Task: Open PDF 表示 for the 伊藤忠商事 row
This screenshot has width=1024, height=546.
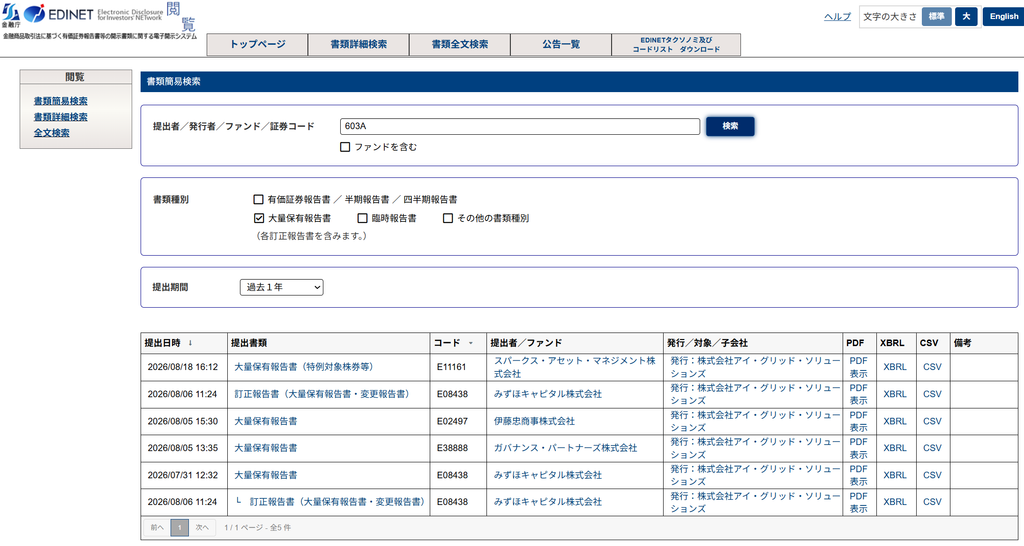Action: pos(858,421)
